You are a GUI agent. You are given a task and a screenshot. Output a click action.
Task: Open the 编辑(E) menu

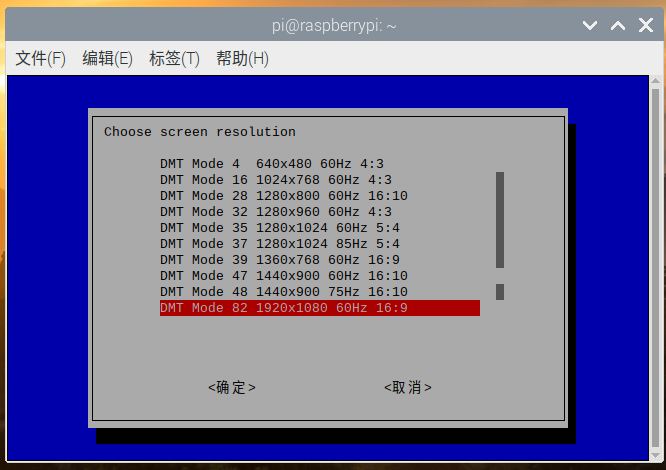(107, 58)
